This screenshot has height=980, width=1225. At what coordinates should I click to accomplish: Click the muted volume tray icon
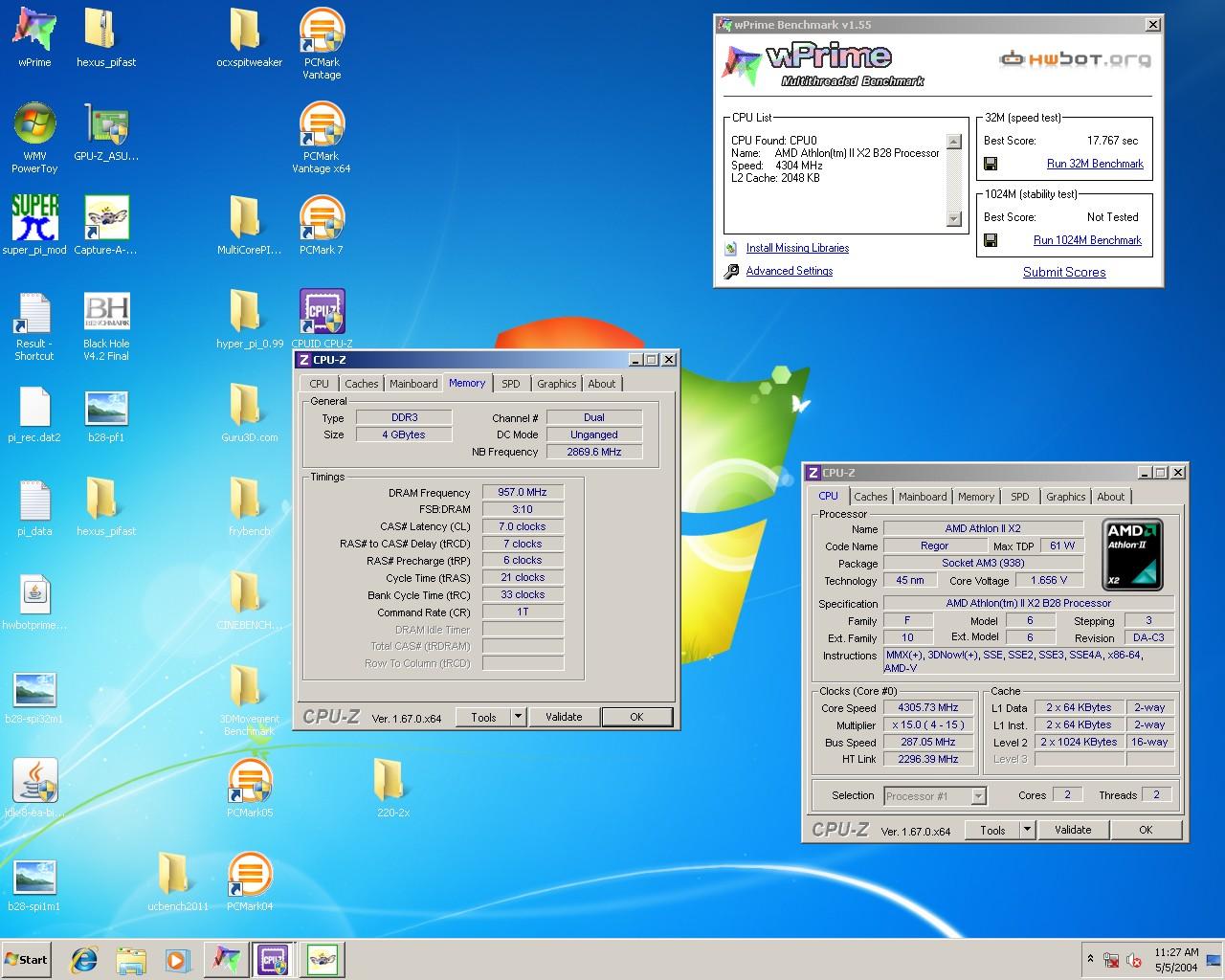coord(1134,960)
